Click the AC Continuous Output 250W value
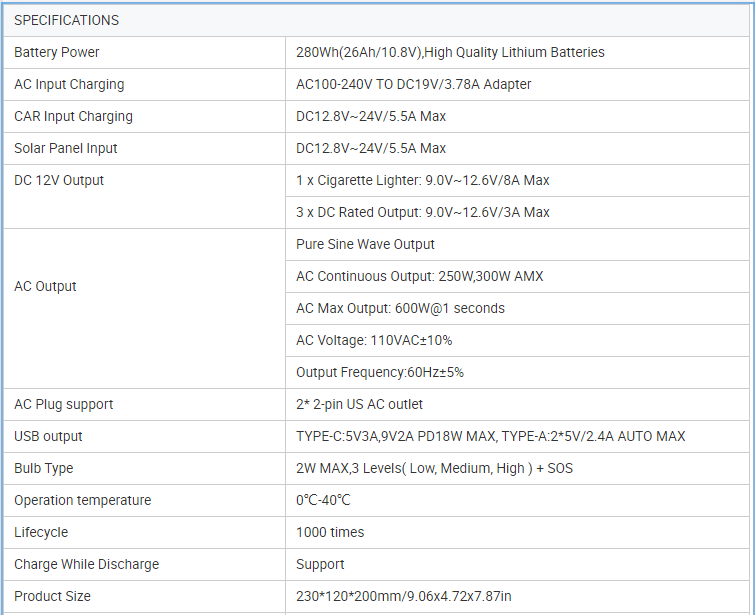 [x=419, y=276]
